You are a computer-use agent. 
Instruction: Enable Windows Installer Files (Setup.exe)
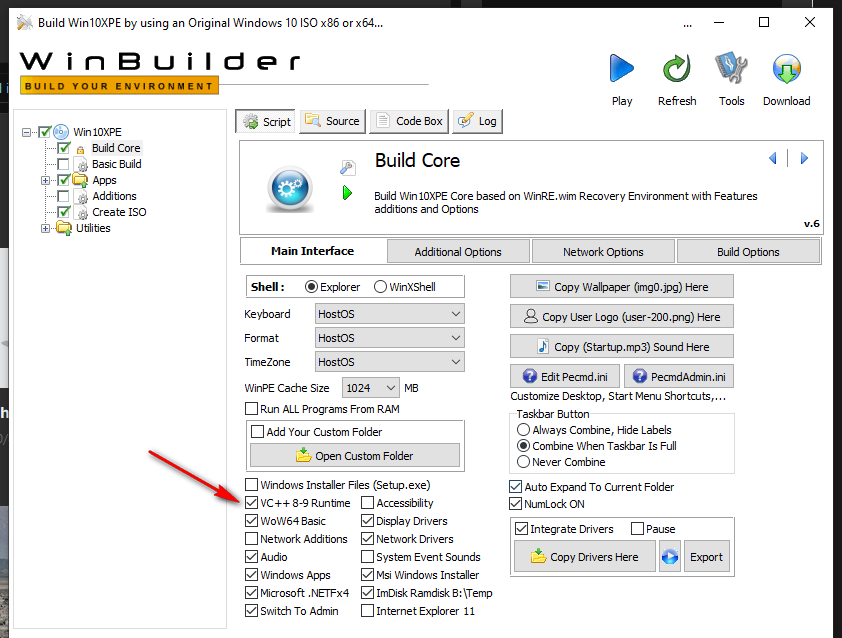pyautogui.click(x=251, y=484)
